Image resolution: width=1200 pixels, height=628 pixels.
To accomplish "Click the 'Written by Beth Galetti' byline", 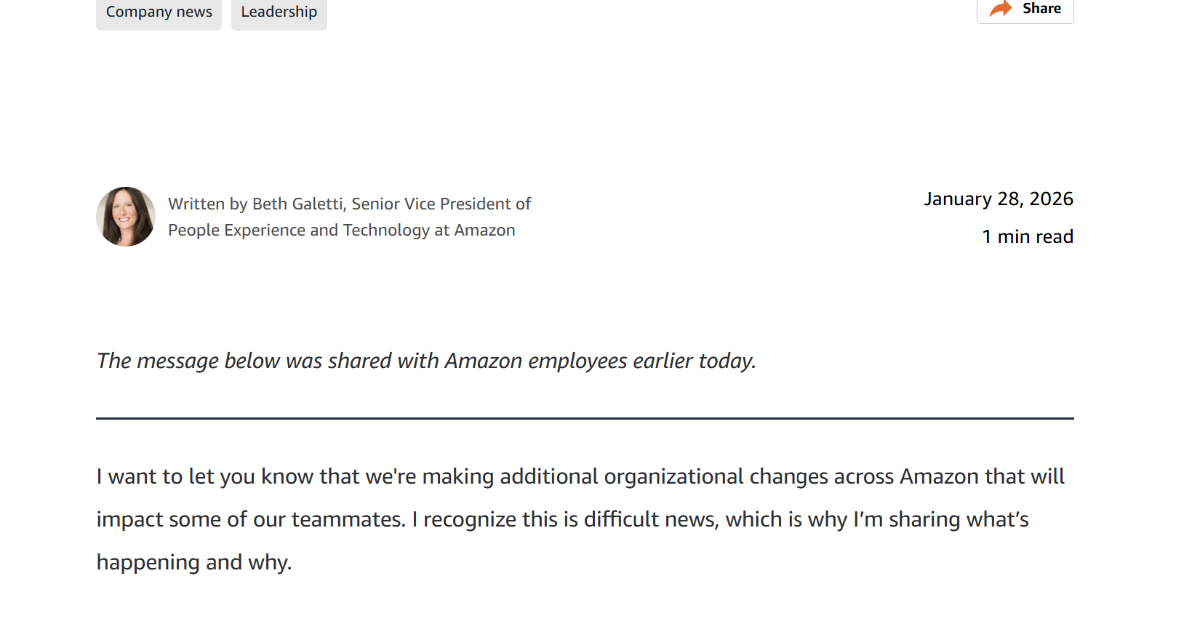I will 256,204.
